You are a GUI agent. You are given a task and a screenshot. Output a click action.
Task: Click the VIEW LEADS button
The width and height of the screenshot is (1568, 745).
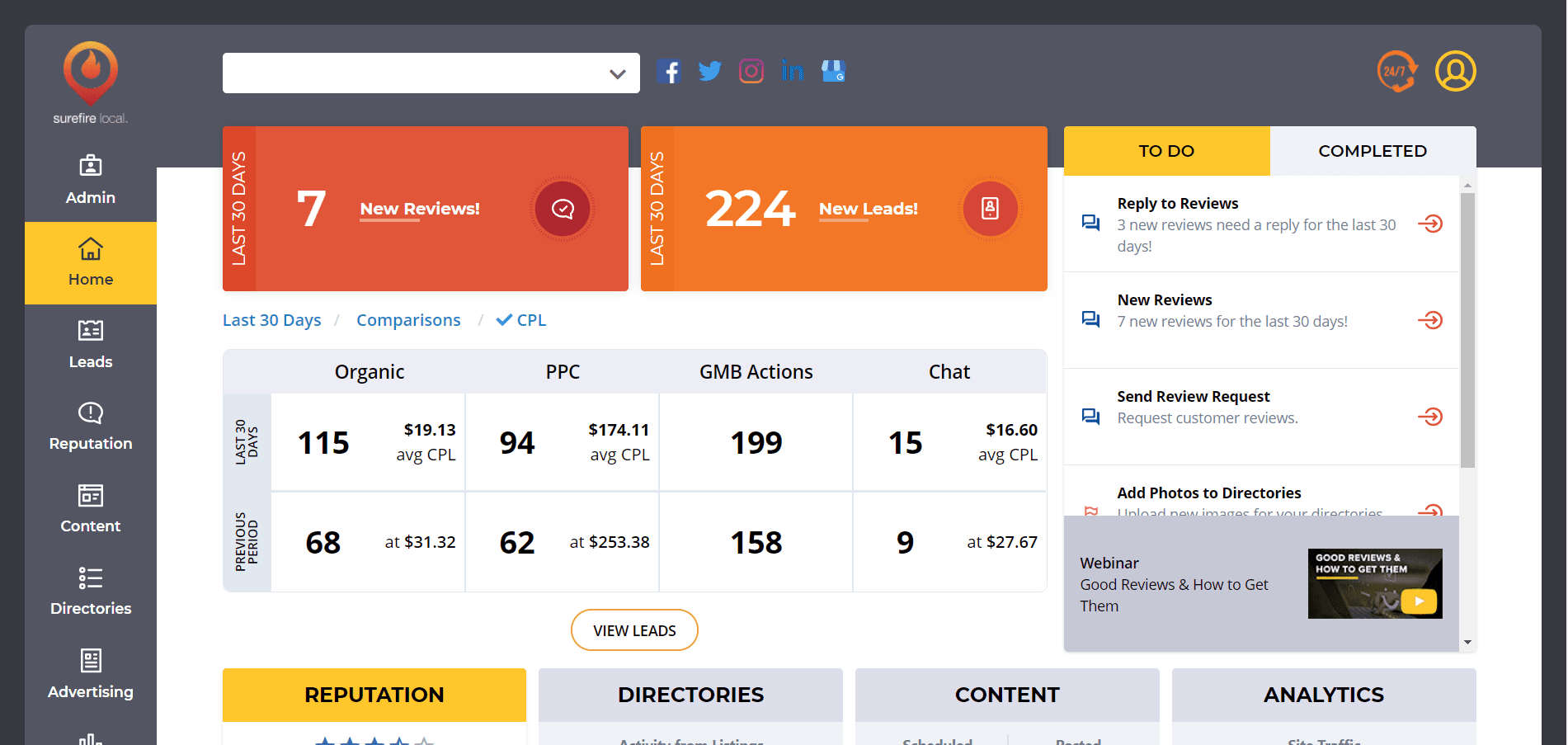[x=634, y=630]
